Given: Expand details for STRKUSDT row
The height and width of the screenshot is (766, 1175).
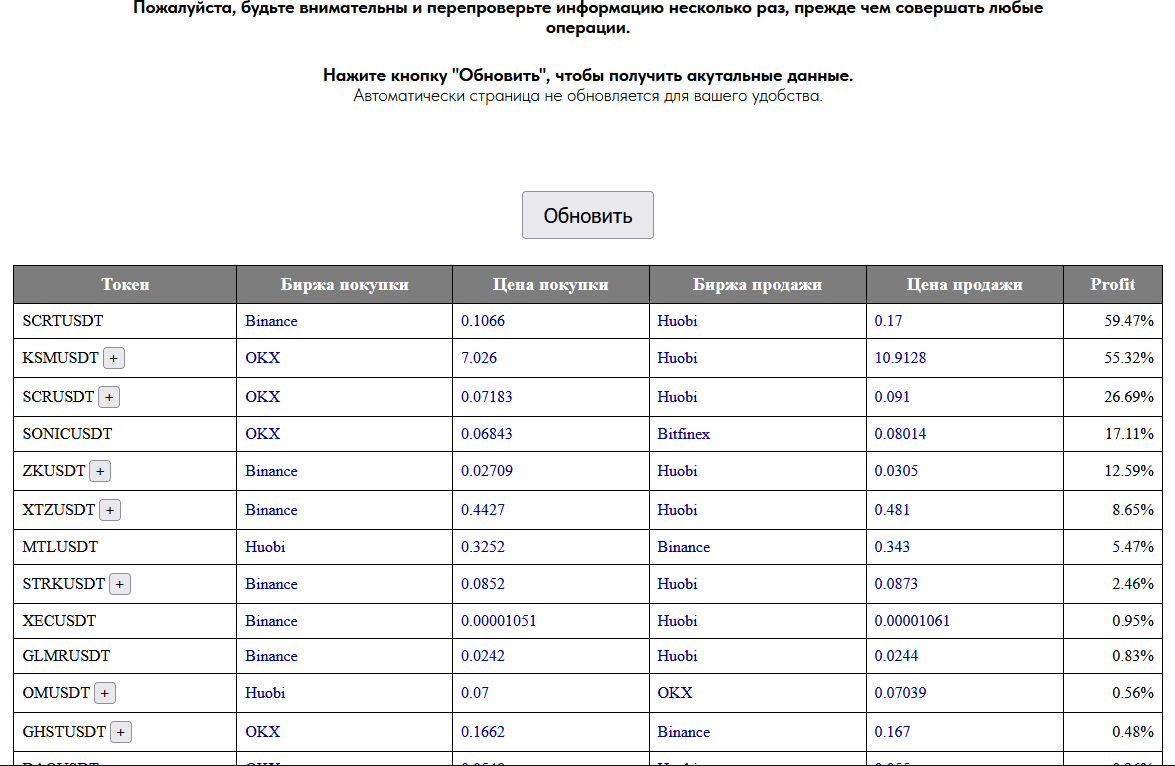Looking at the screenshot, I should pyautogui.click(x=119, y=583).
